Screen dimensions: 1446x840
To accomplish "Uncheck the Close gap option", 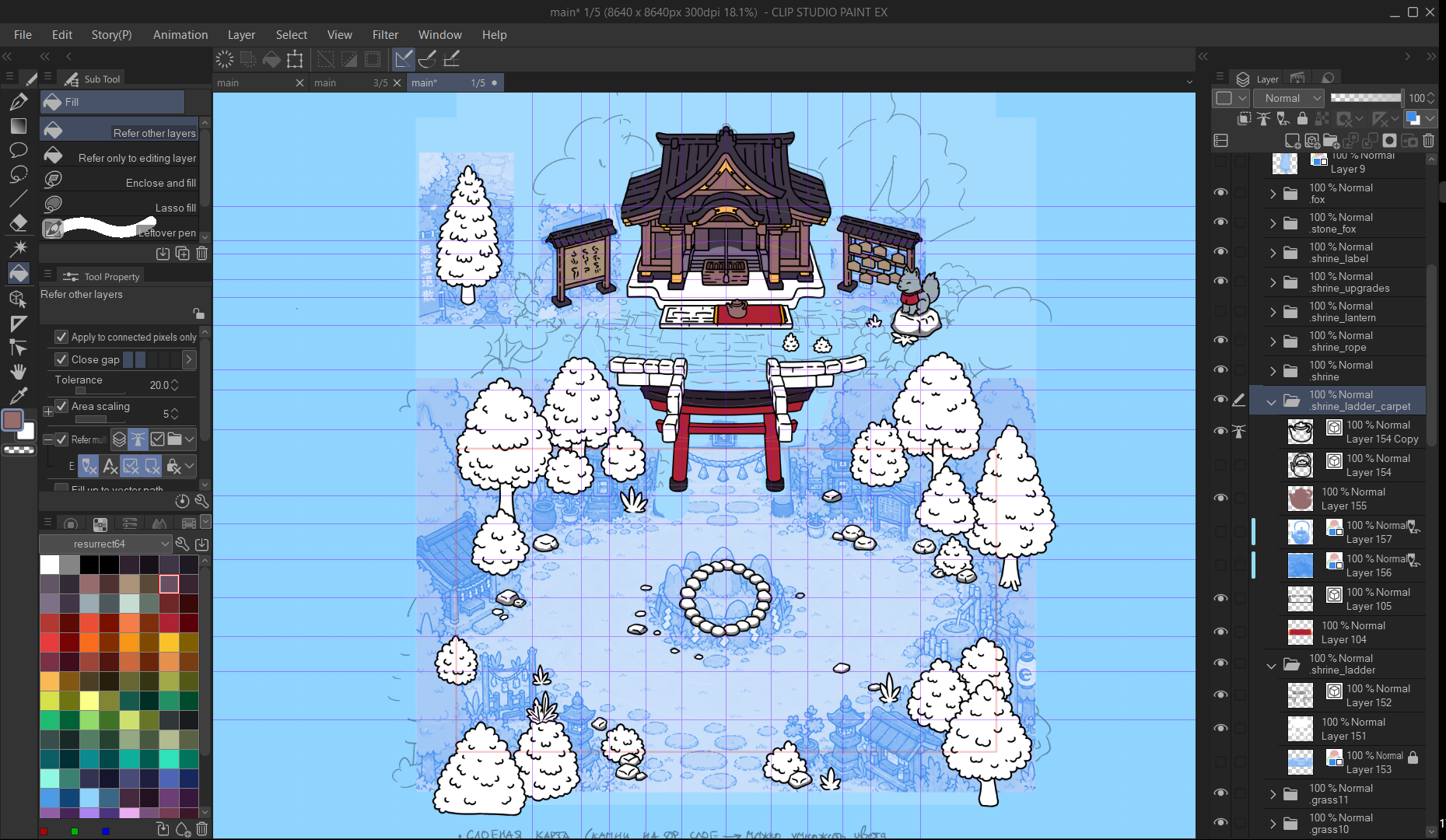I will (61, 359).
